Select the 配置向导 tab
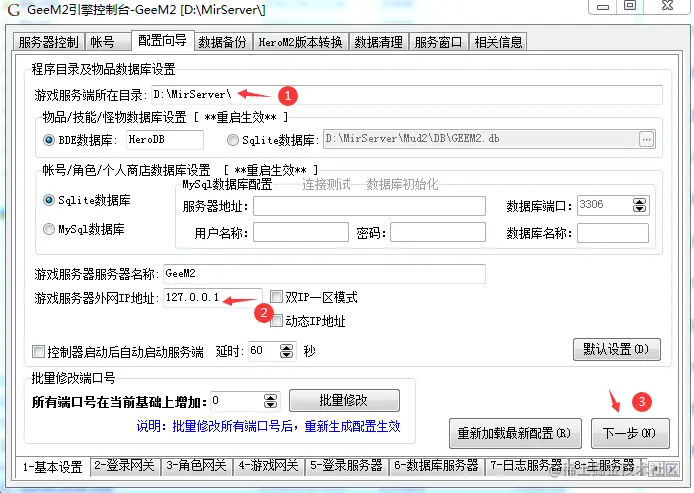This screenshot has width=694, height=493. tap(162, 41)
